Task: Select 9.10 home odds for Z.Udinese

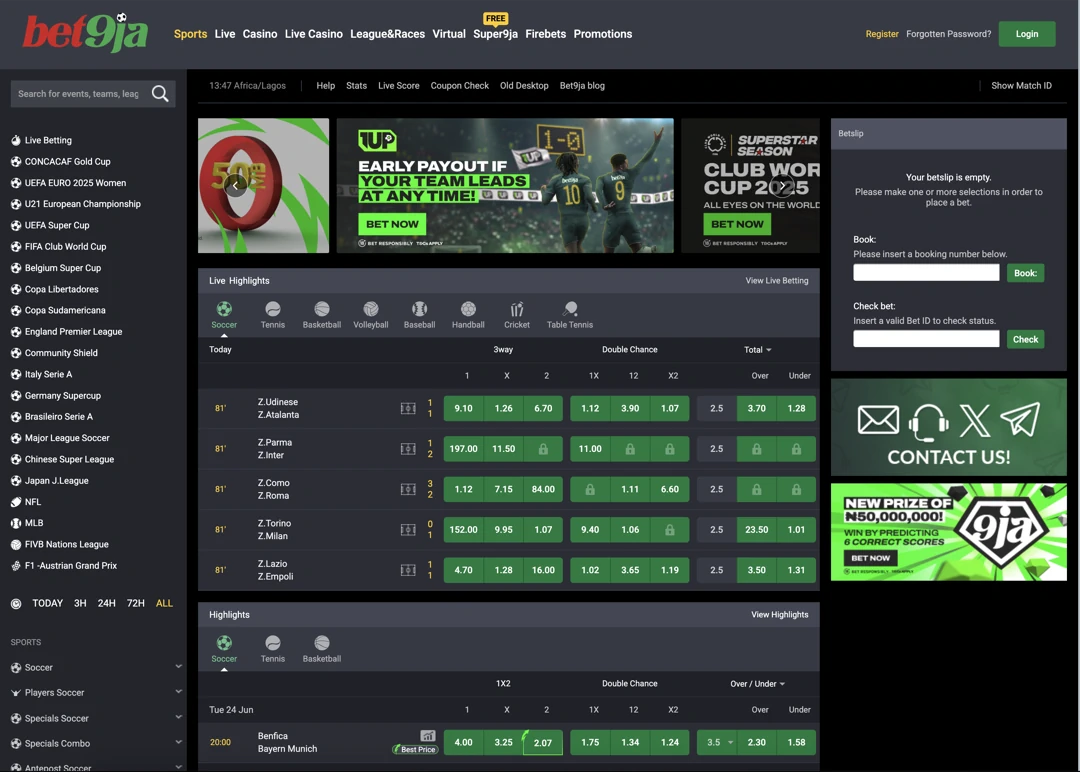Action: click(464, 408)
